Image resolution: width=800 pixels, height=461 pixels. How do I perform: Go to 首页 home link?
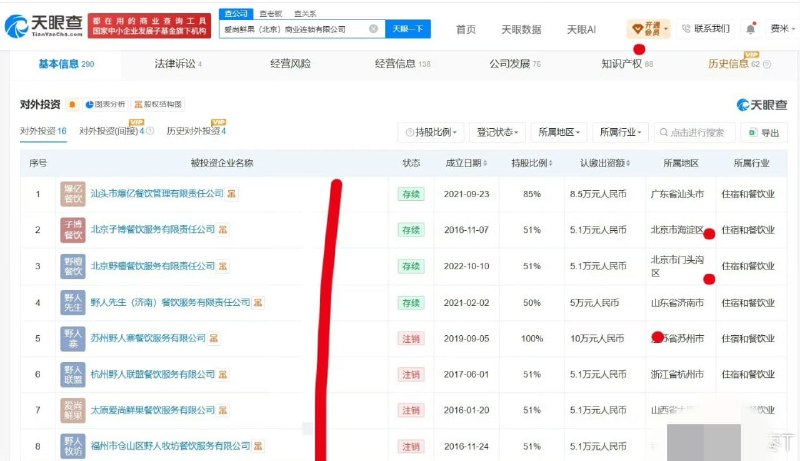coord(465,30)
